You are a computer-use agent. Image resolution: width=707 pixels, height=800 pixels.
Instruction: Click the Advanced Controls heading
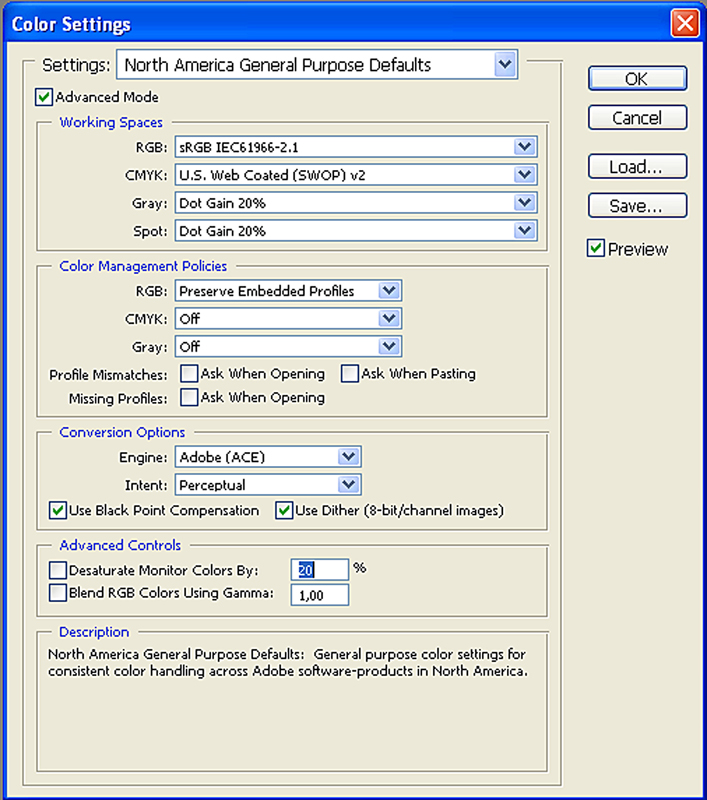point(120,545)
